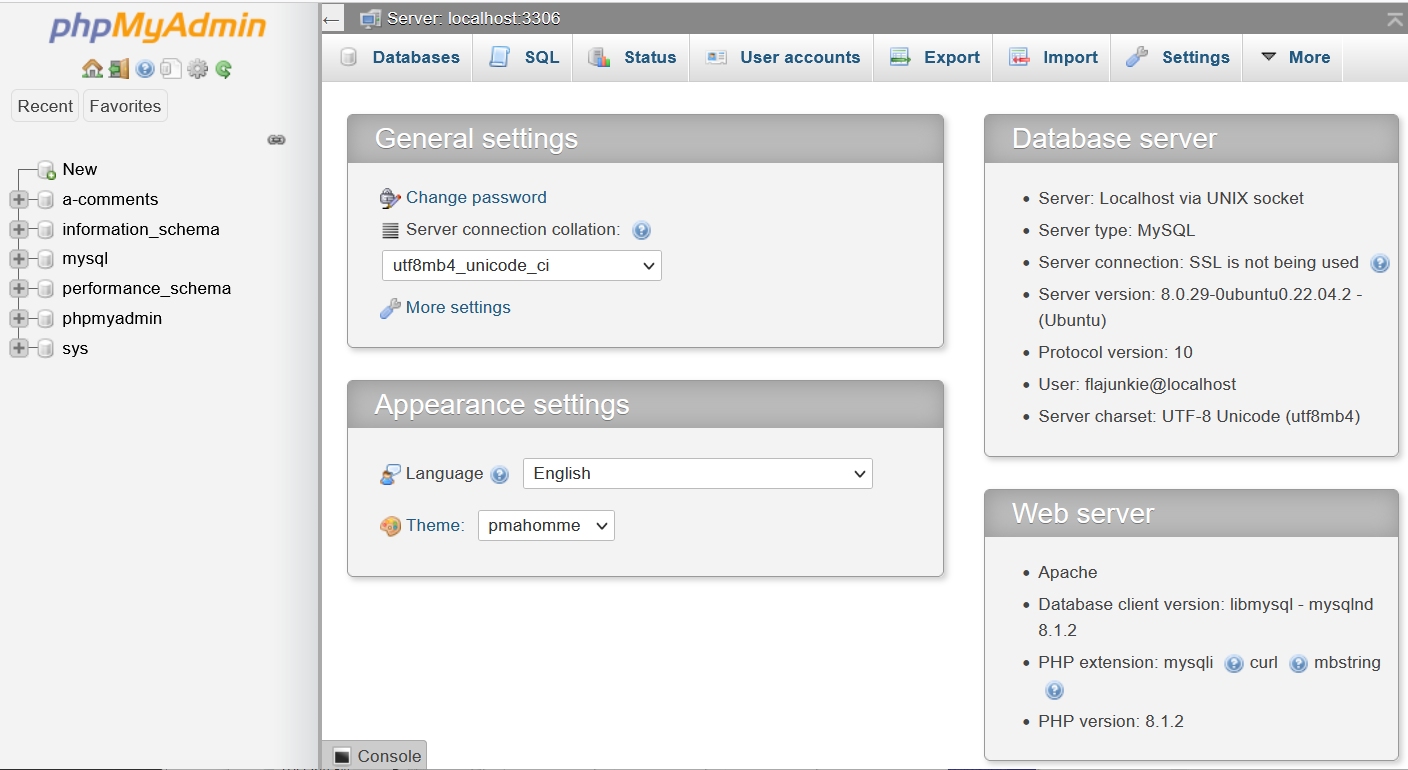This screenshot has height=770, width=1408.
Task: Open navigation panel settings gear icon
Action: 198,69
